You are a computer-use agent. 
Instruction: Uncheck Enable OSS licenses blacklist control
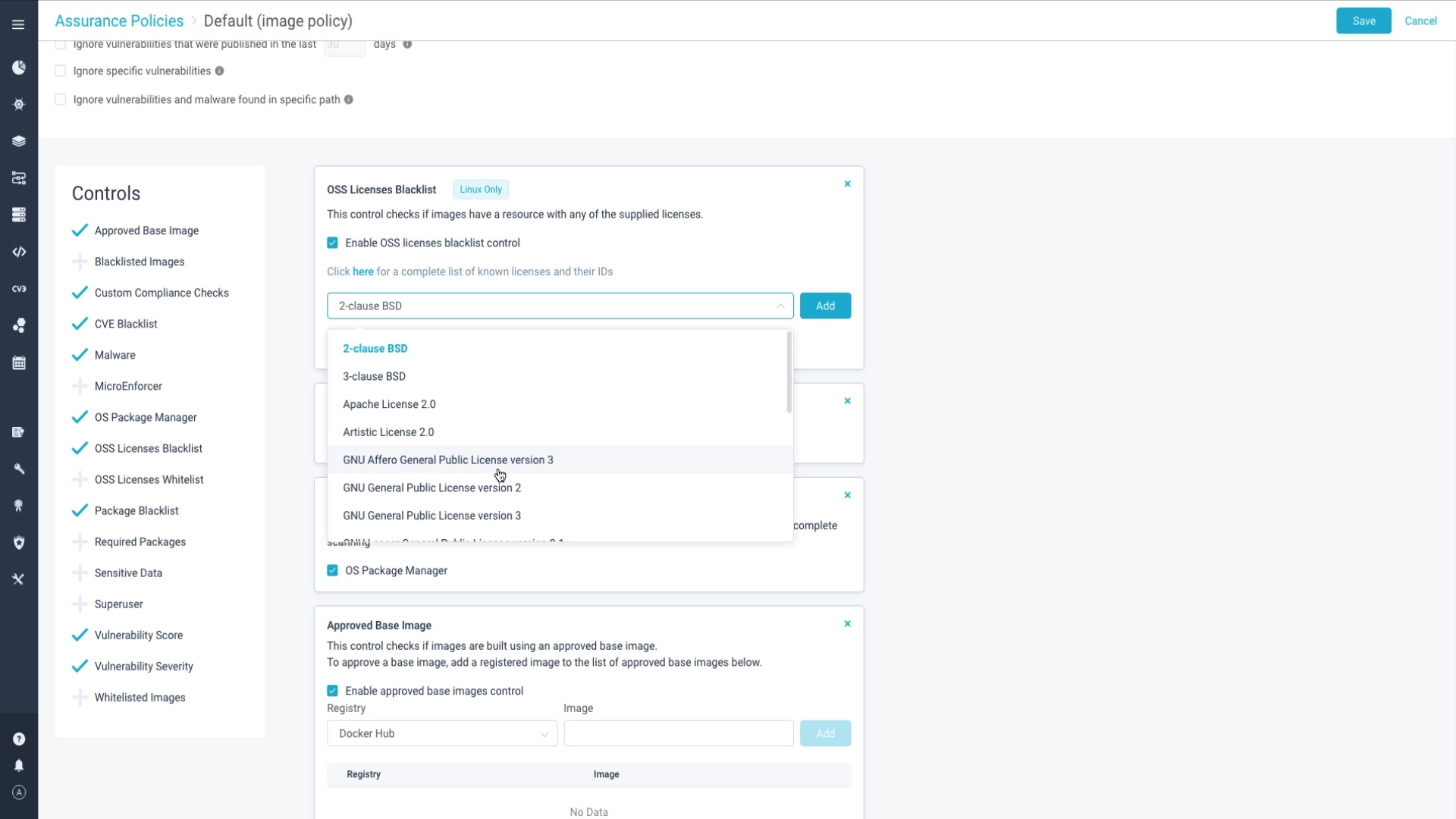332,243
